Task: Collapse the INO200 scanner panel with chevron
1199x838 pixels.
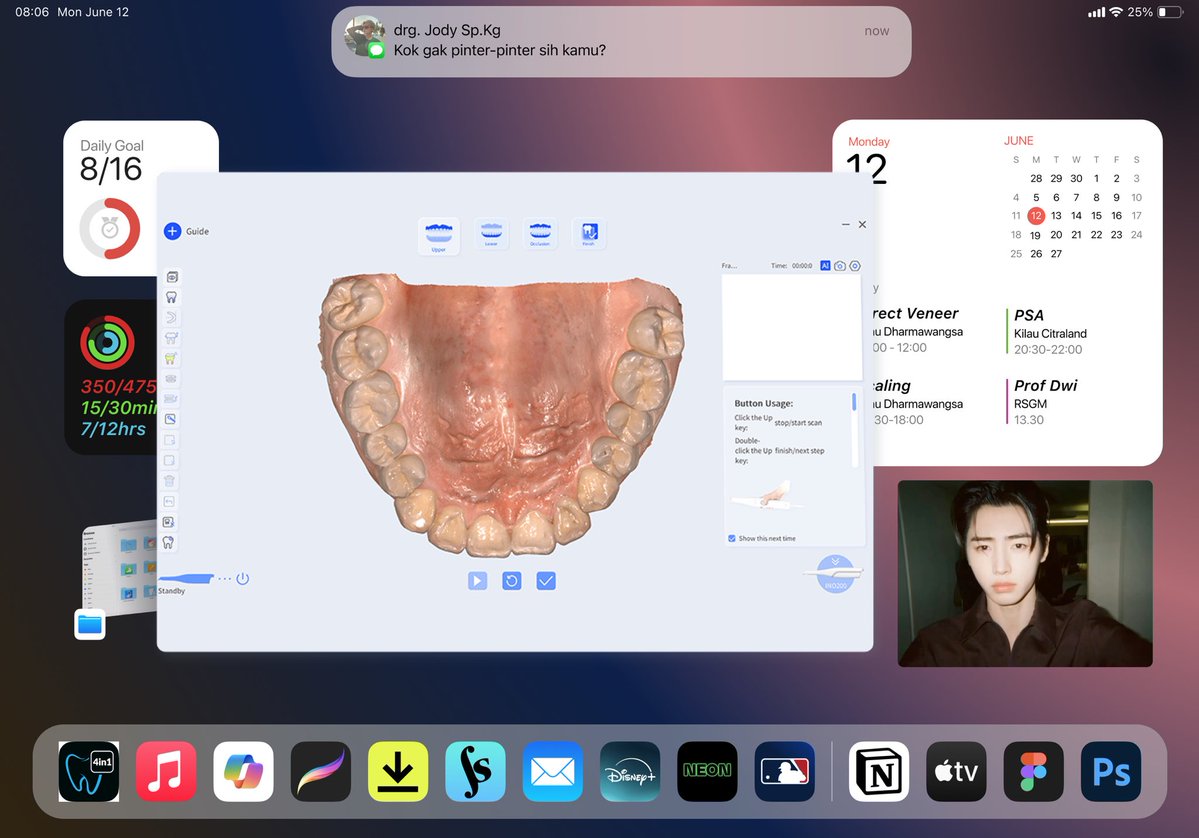Action: [835, 562]
